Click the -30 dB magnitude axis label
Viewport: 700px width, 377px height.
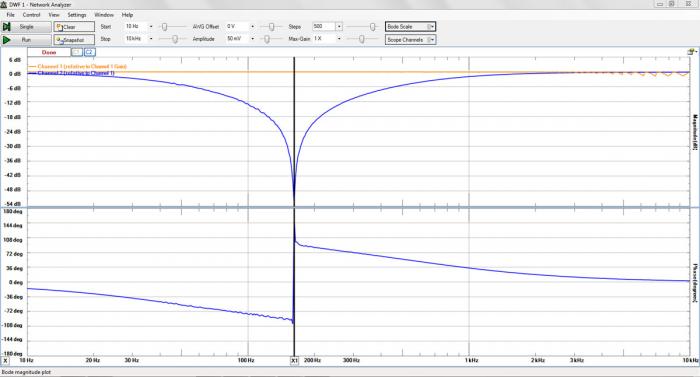pos(13,146)
